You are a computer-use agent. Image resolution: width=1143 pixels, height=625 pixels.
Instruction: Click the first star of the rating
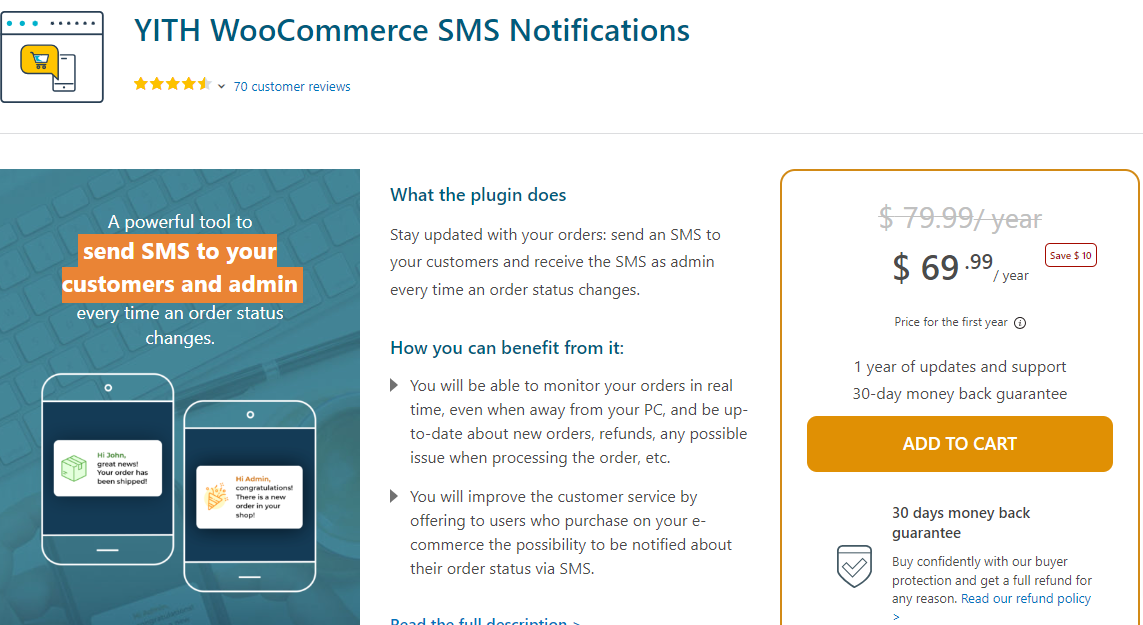pos(140,84)
